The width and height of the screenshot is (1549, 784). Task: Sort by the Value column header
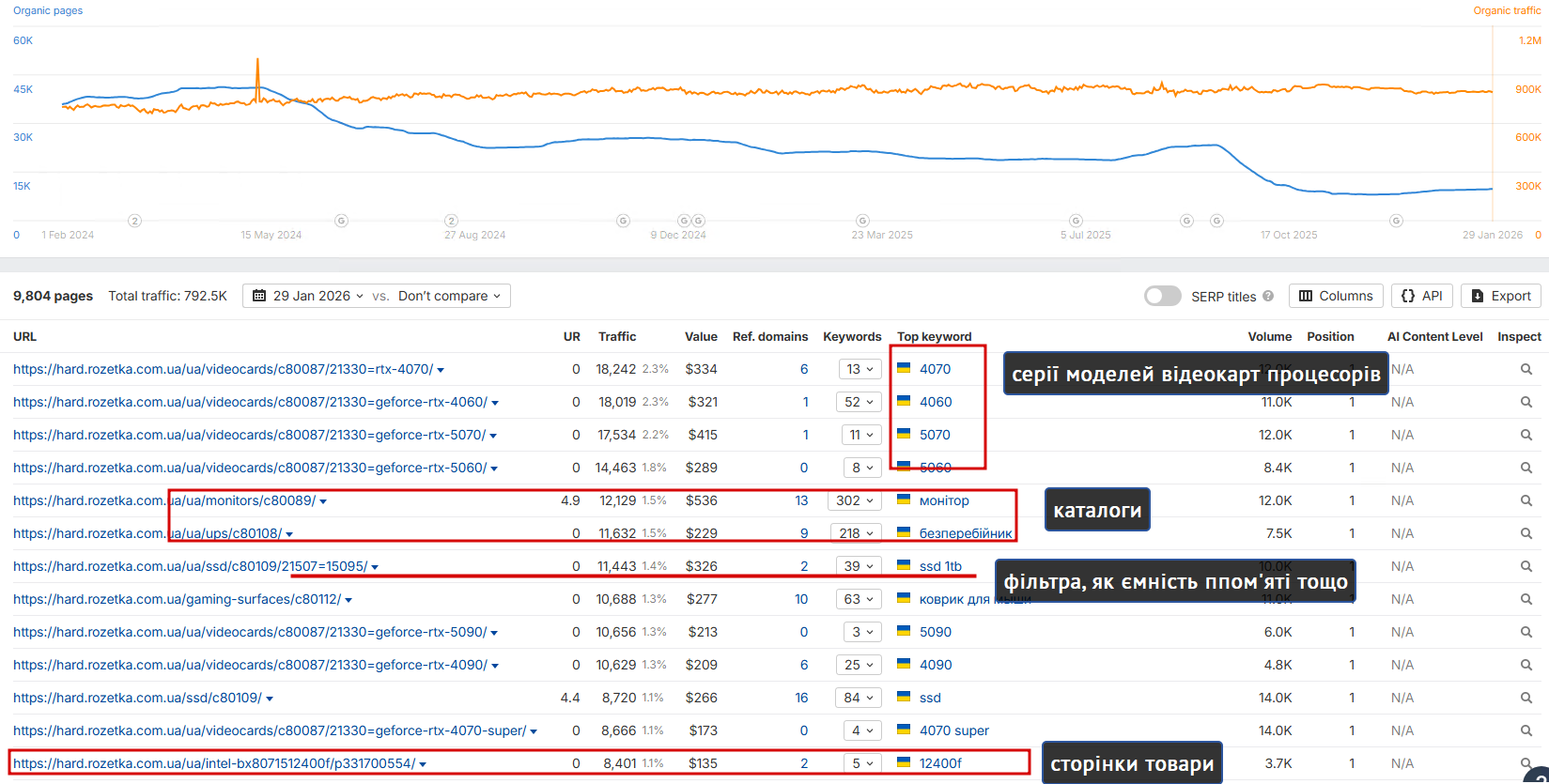(701, 336)
